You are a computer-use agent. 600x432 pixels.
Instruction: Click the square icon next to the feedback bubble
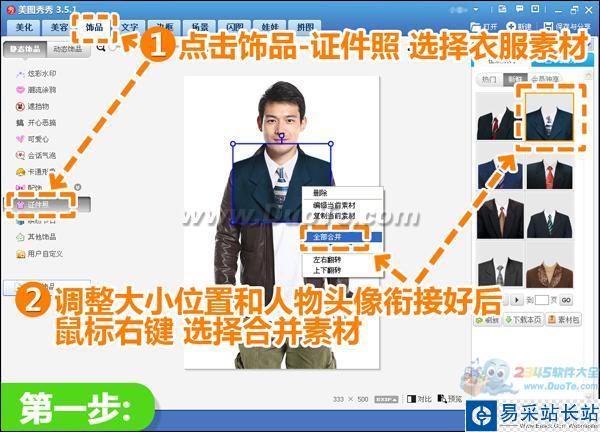click(x=535, y=9)
